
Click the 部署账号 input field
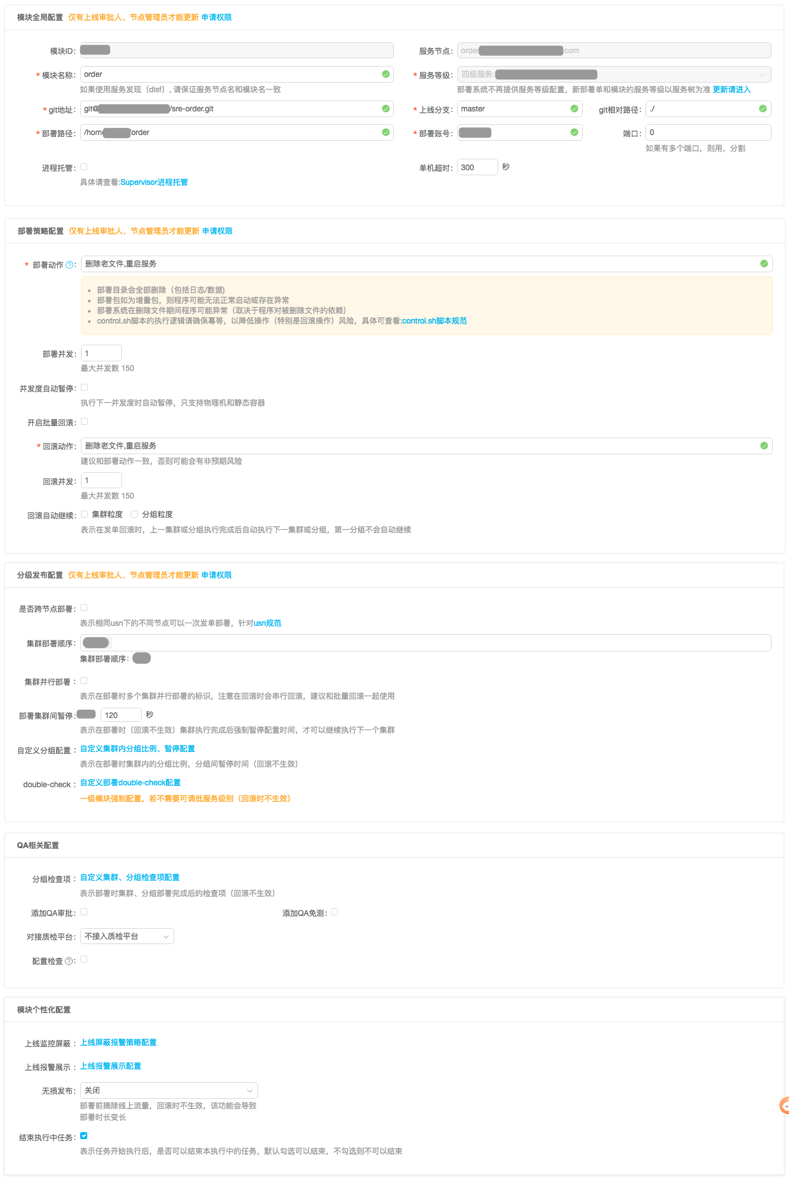tap(520, 132)
